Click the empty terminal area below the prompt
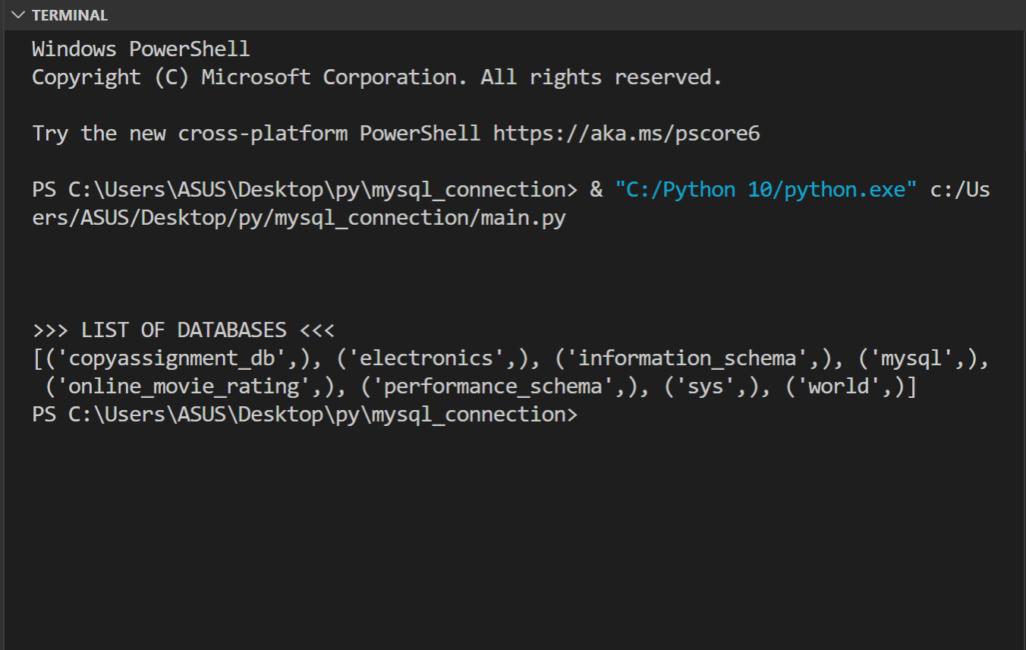Image resolution: width=1026 pixels, height=650 pixels. (512, 530)
